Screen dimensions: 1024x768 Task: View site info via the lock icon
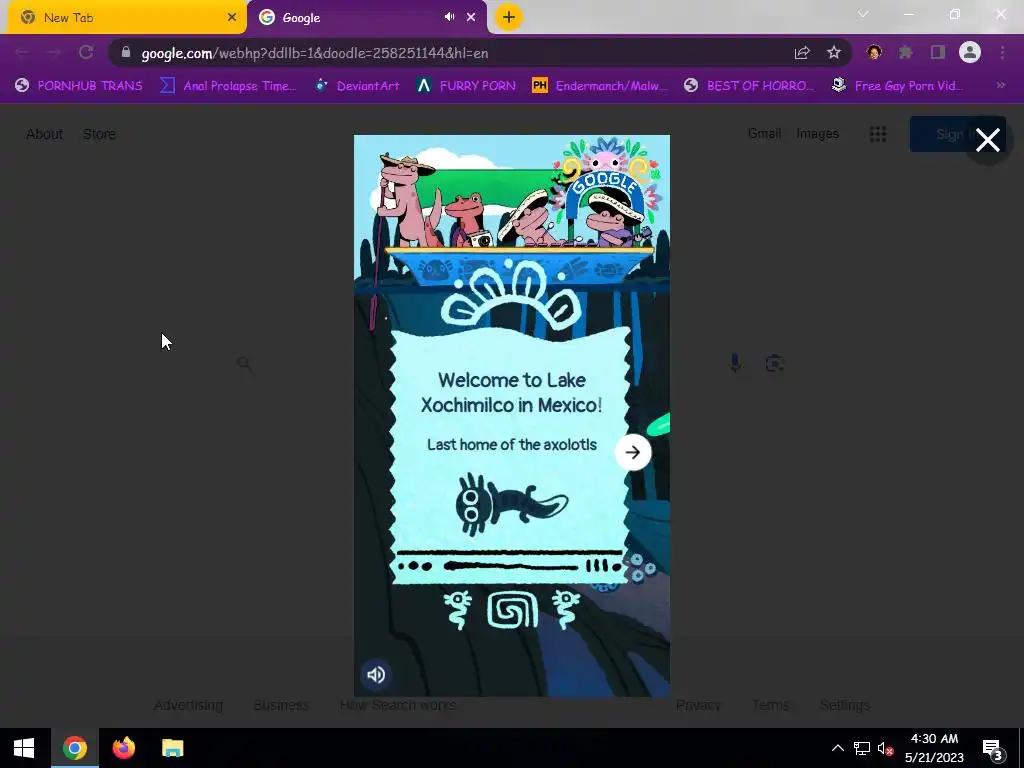click(126, 52)
